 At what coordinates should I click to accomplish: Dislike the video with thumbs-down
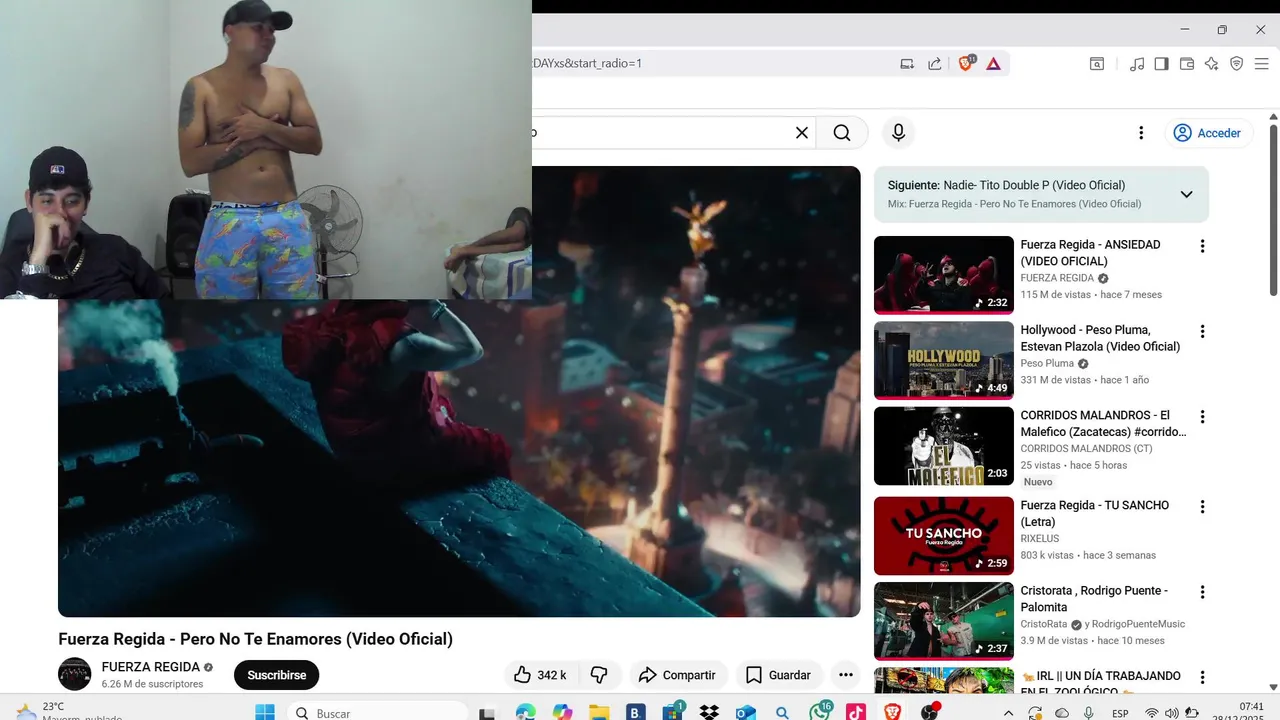[x=599, y=675]
